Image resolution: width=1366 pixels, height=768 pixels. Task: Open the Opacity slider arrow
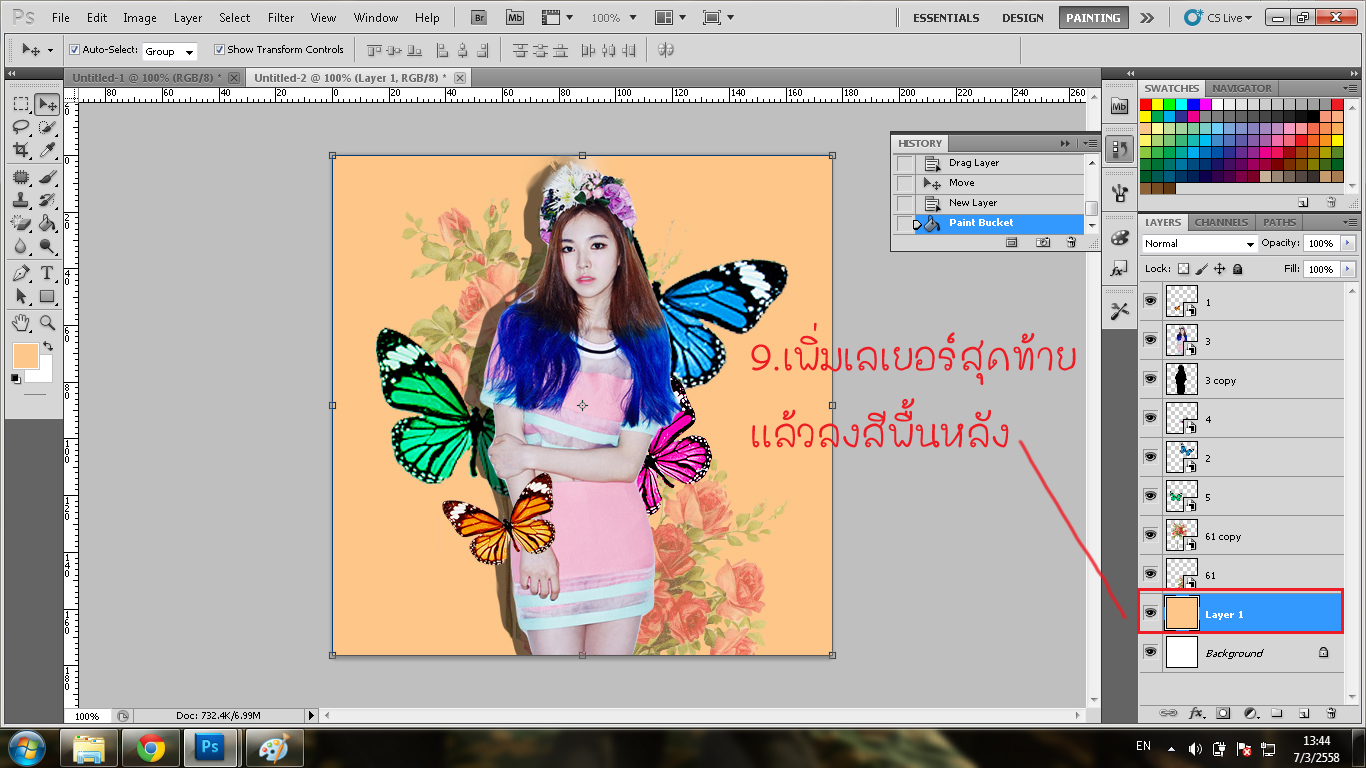(1347, 244)
